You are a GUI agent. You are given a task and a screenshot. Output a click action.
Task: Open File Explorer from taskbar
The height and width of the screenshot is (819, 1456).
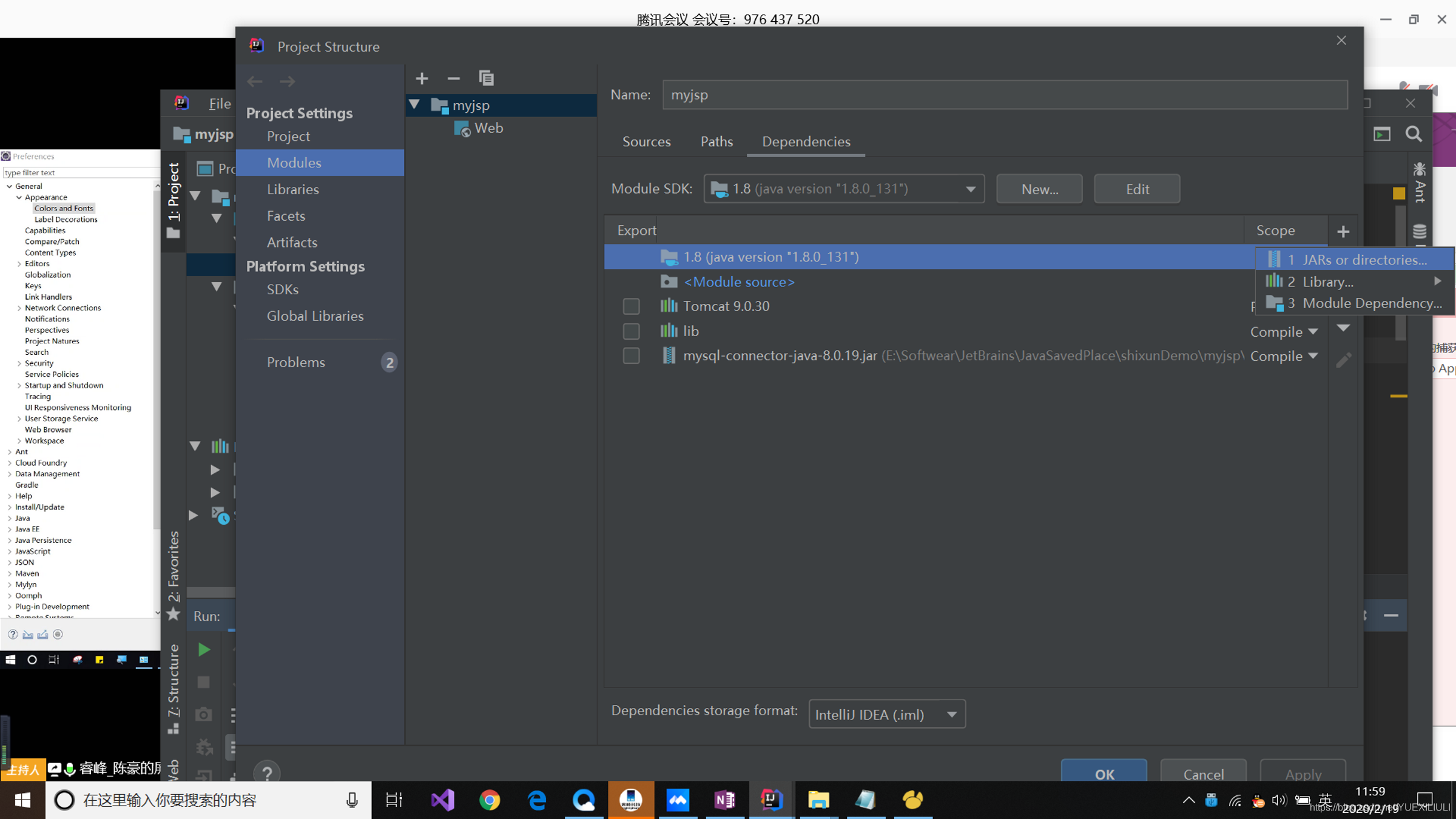pyautogui.click(x=819, y=800)
